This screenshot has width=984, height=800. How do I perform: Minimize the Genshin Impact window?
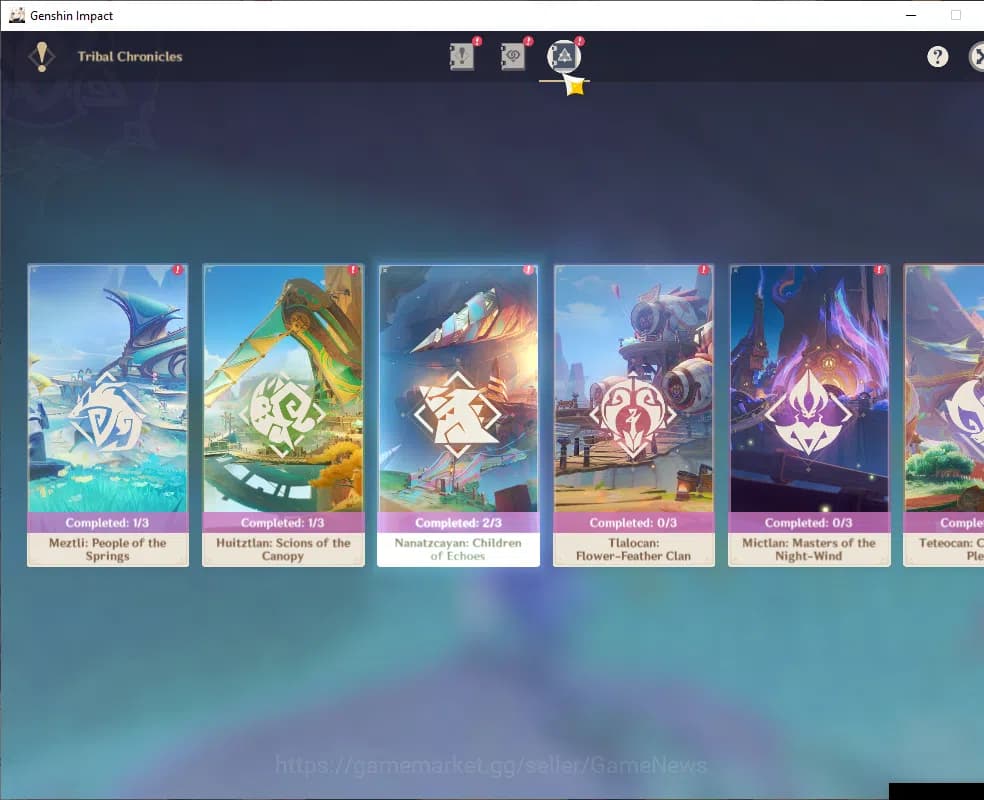[x=911, y=15]
